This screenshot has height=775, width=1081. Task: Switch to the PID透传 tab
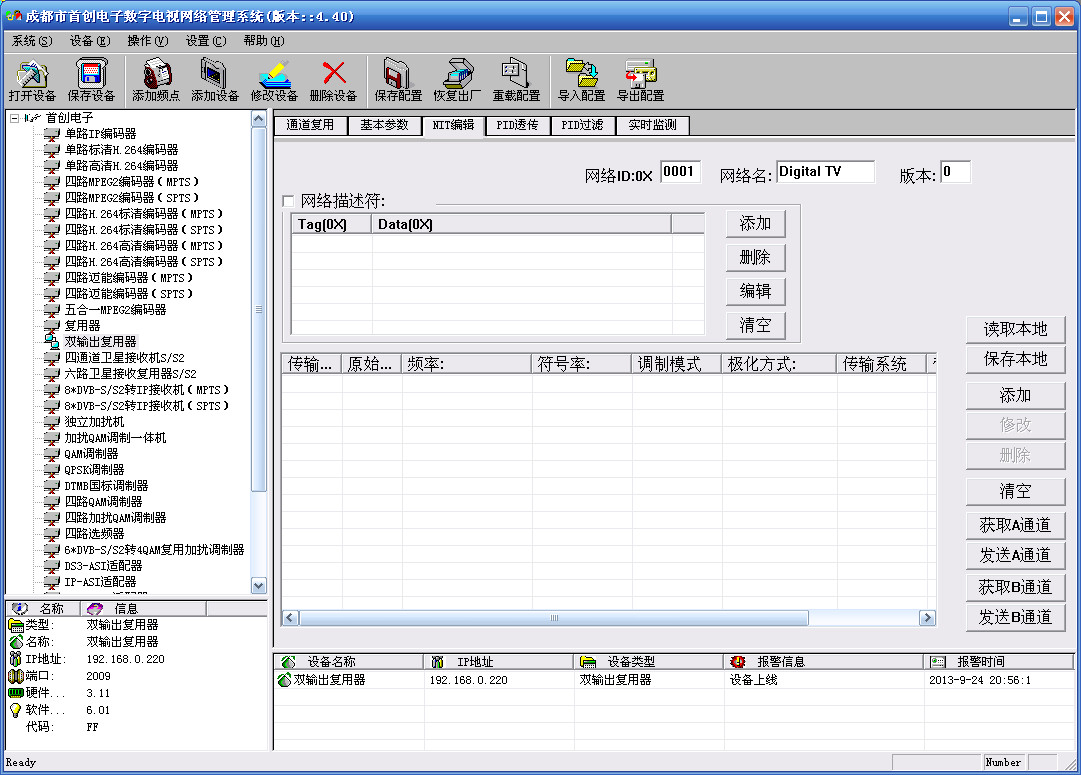[x=517, y=125]
